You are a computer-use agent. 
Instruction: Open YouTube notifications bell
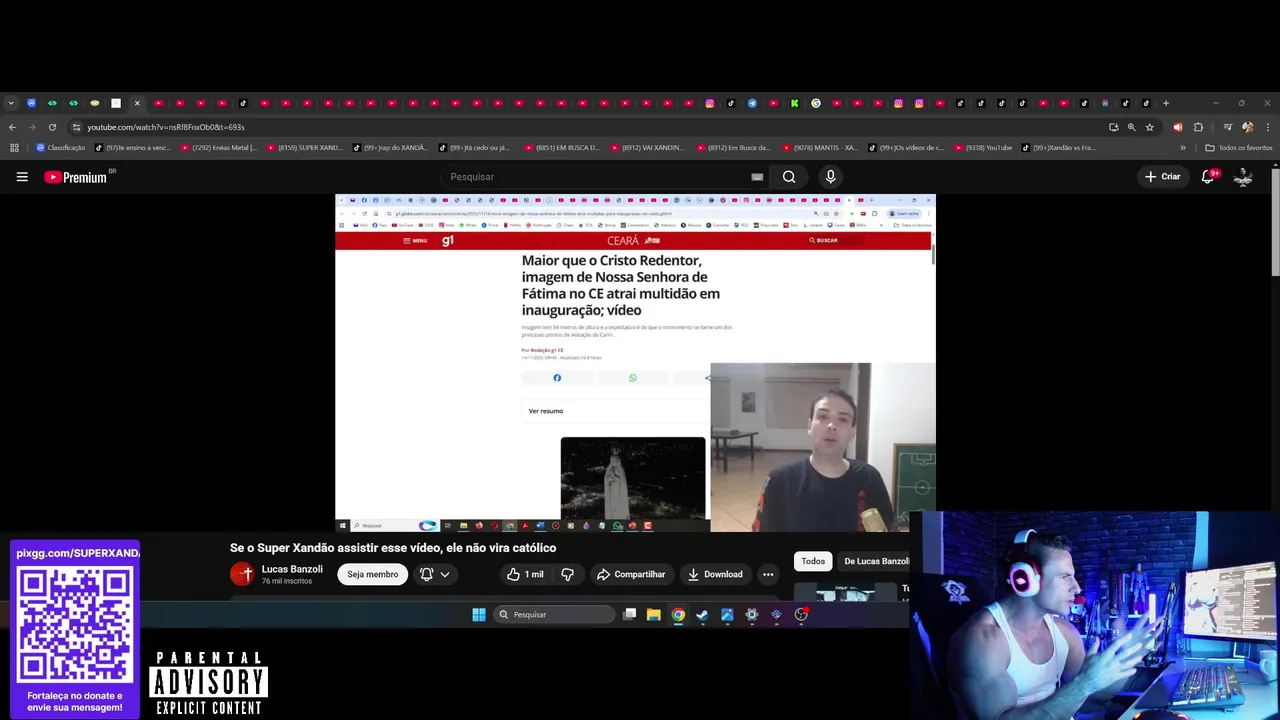coord(1208,176)
